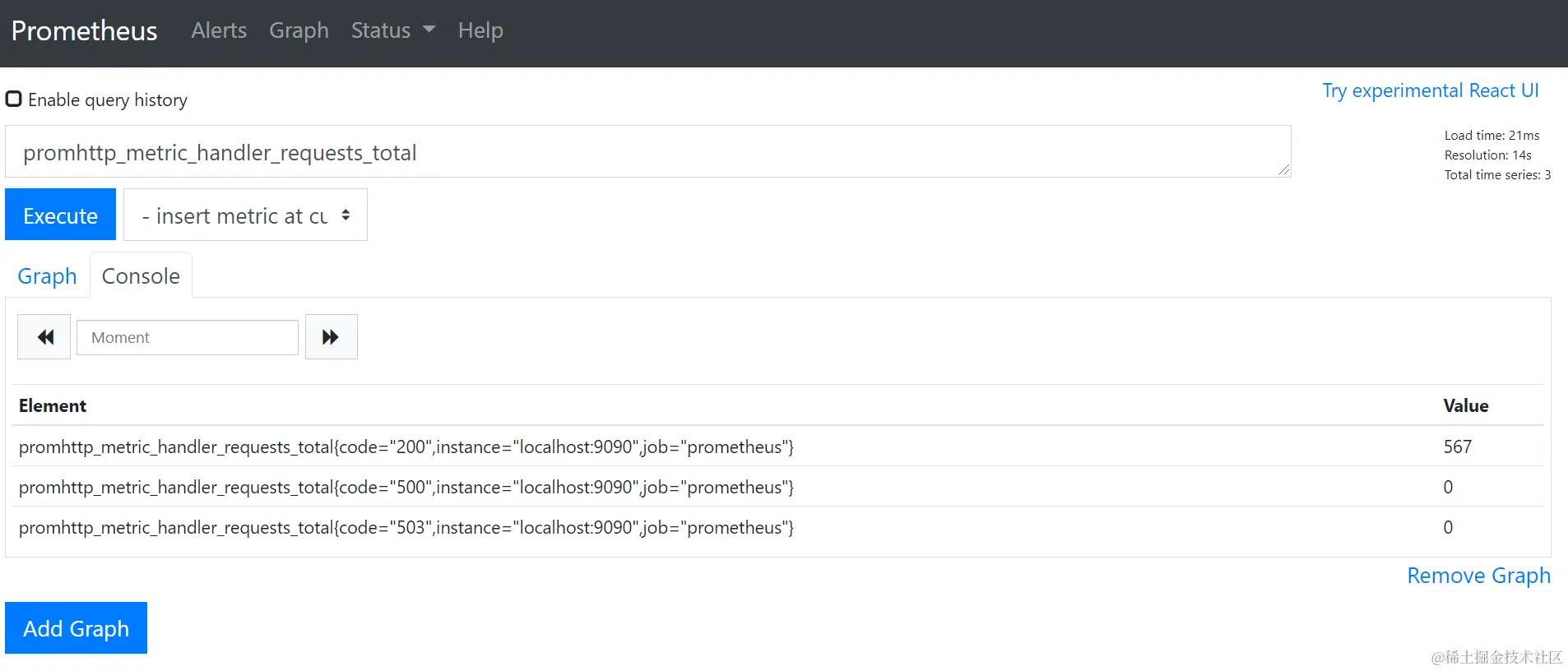Enable the query history checkbox

[x=14, y=99]
